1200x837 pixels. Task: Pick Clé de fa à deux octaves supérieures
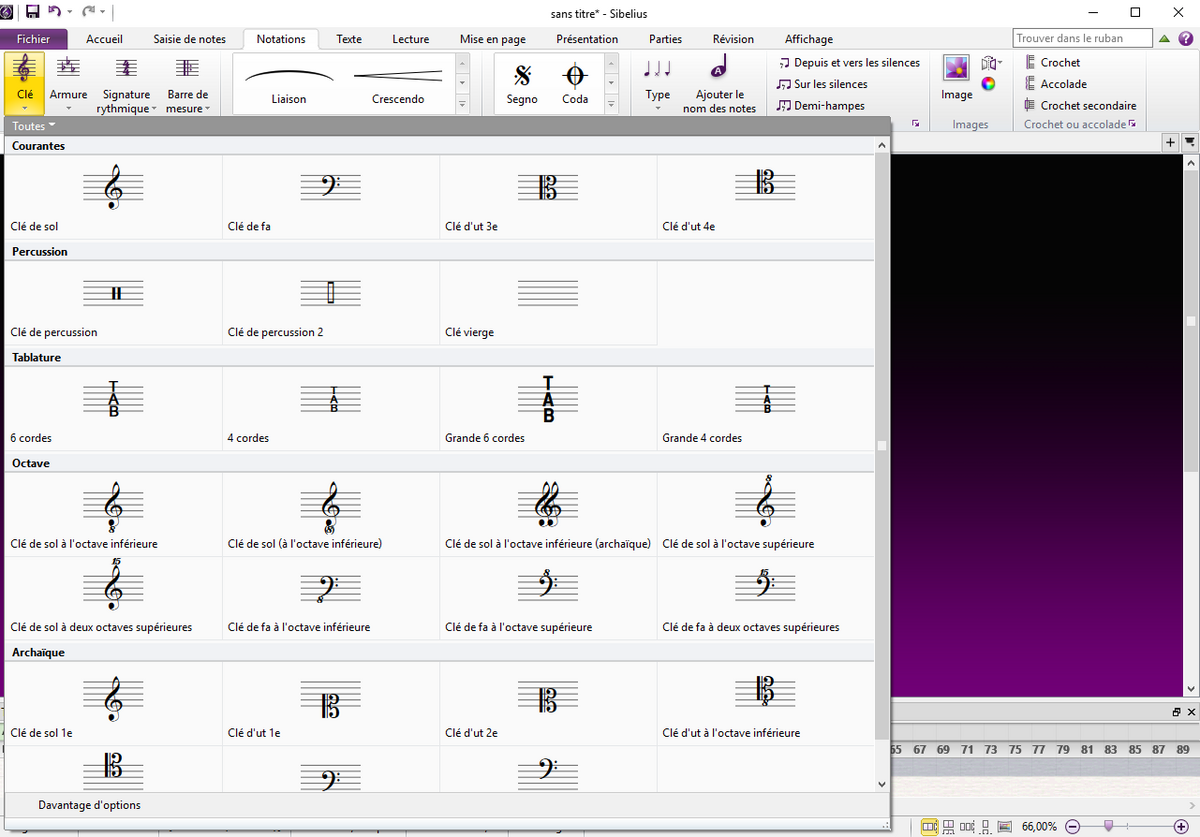[765, 598]
